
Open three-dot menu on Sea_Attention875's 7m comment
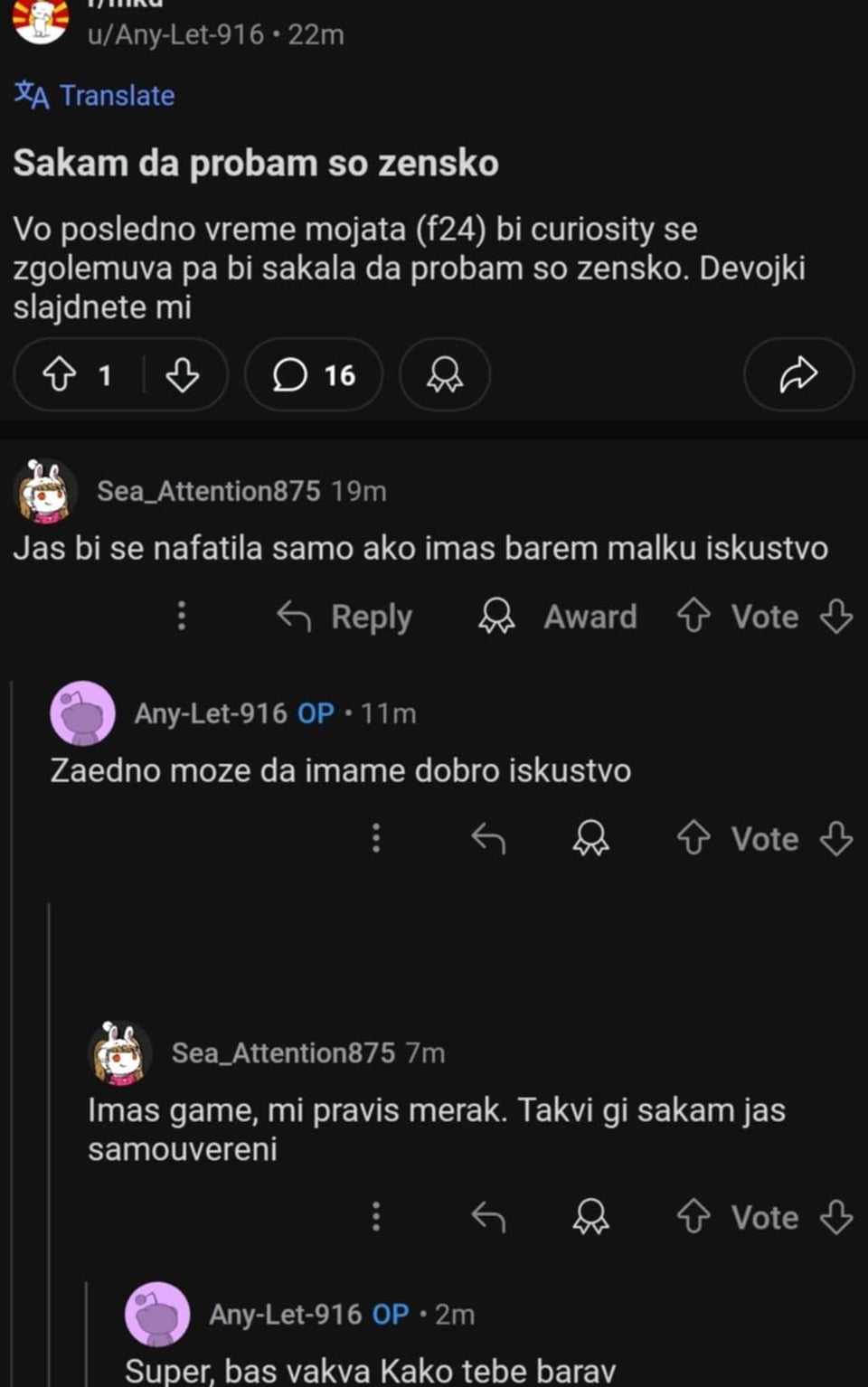click(x=376, y=1217)
